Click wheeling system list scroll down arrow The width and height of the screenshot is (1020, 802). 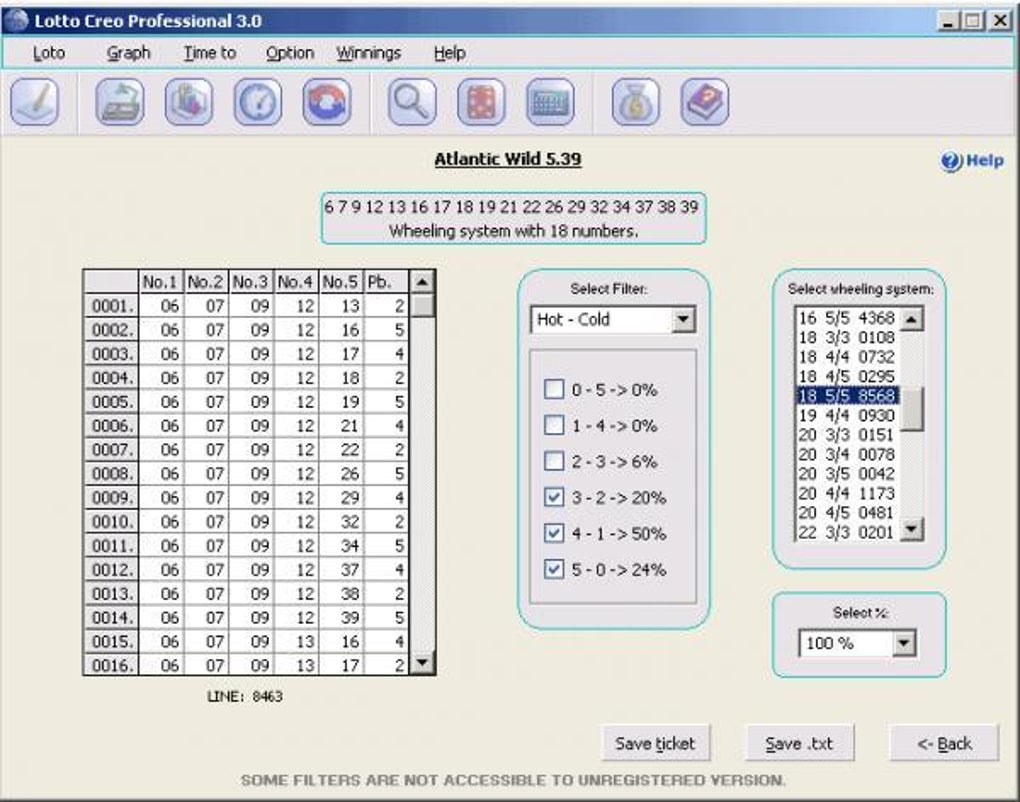[912, 528]
